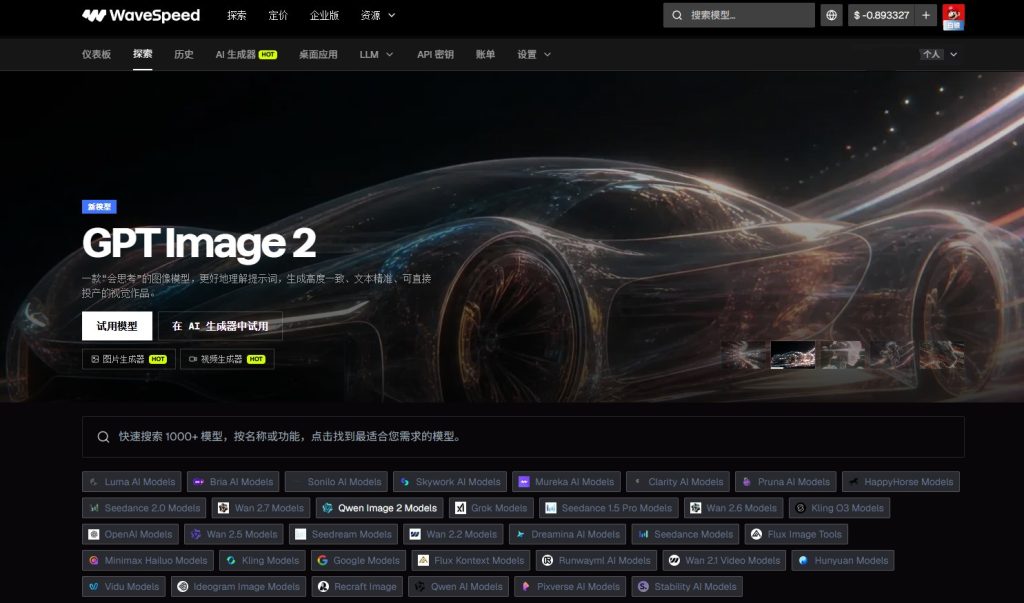Viewport: 1024px width, 603px height.
Task: Select the Seedance 2.0 Models tag
Action: [x=144, y=508]
